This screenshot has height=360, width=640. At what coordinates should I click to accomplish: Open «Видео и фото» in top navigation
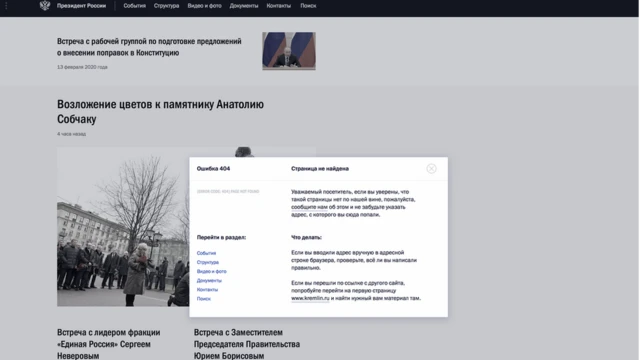point(204,6)
